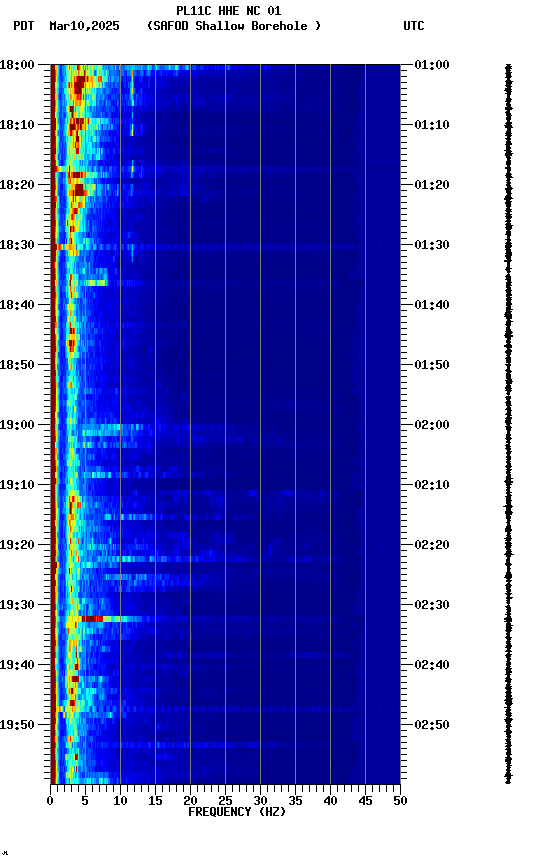552x864 pixels.
Task: Click the 02:20 UTC time label
Action: click(x=432, y=545)
